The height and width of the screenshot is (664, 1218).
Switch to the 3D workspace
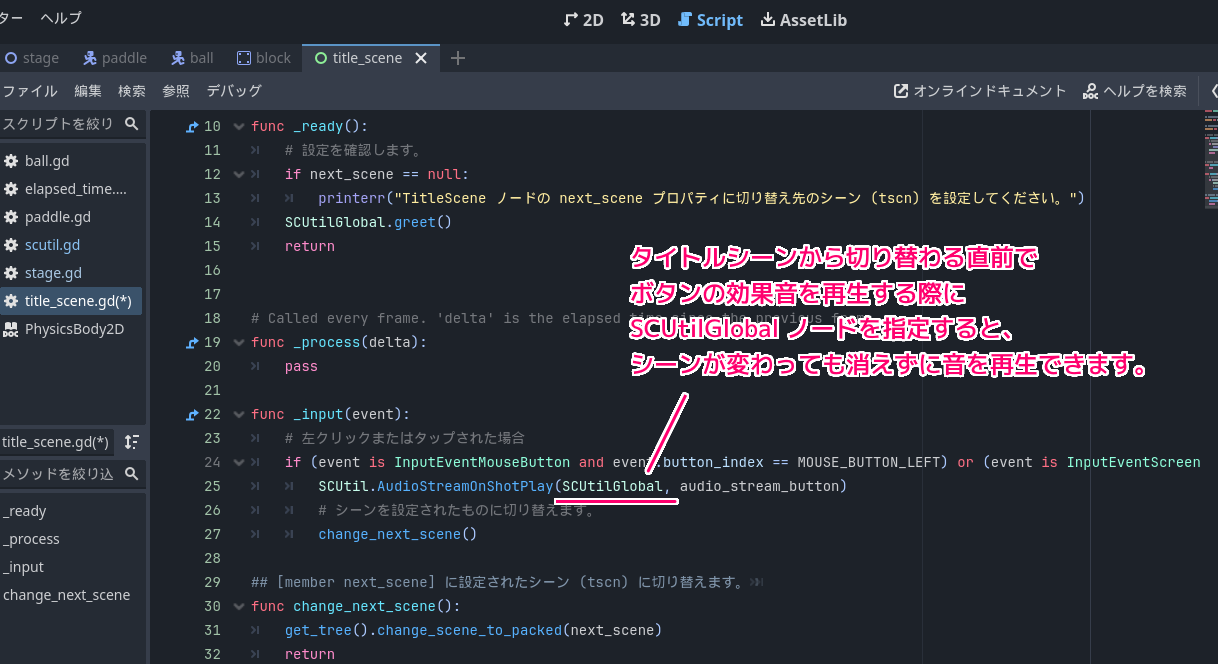coord(640,19)
